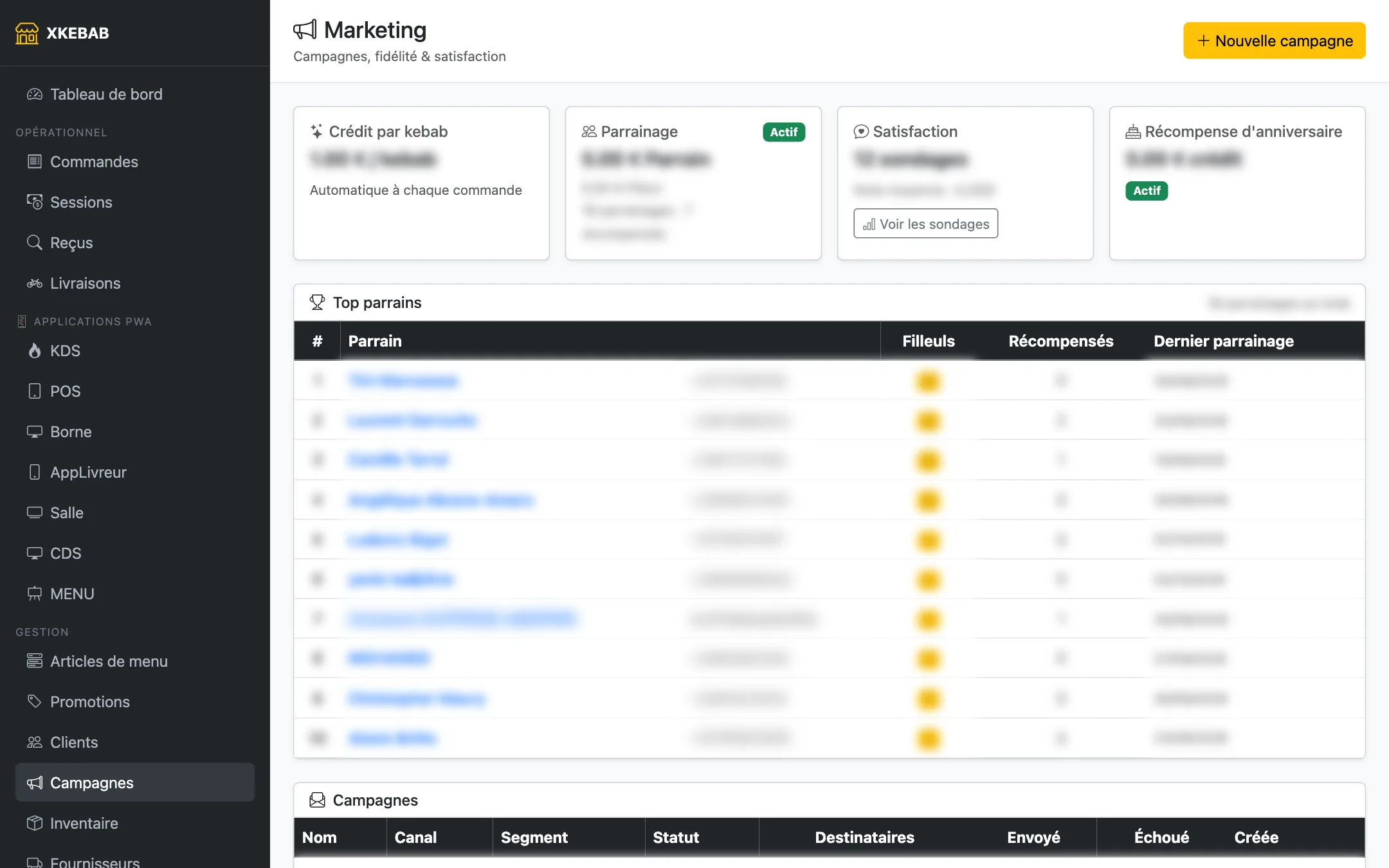
Task: Click the Inventaire box icon
Action: tap(35, 824)
